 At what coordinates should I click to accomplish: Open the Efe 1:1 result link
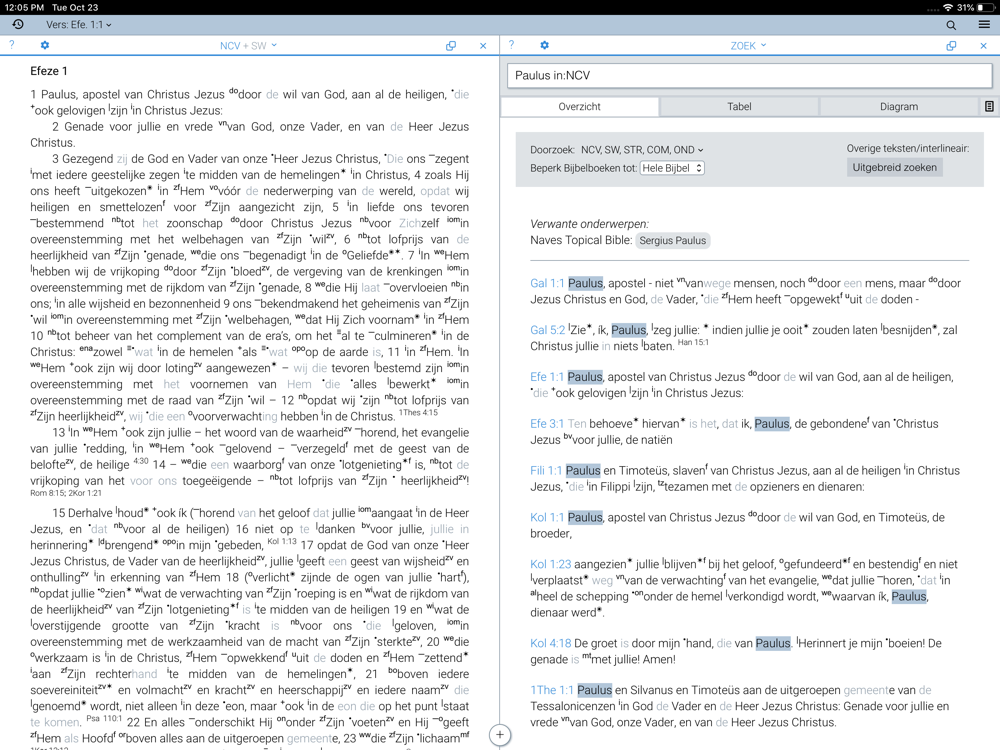pyautogui.click(x=547, y=377)
